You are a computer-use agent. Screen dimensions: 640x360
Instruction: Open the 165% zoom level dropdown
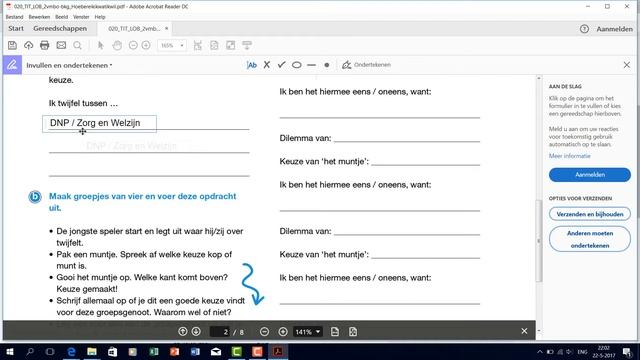click(172, 45)
